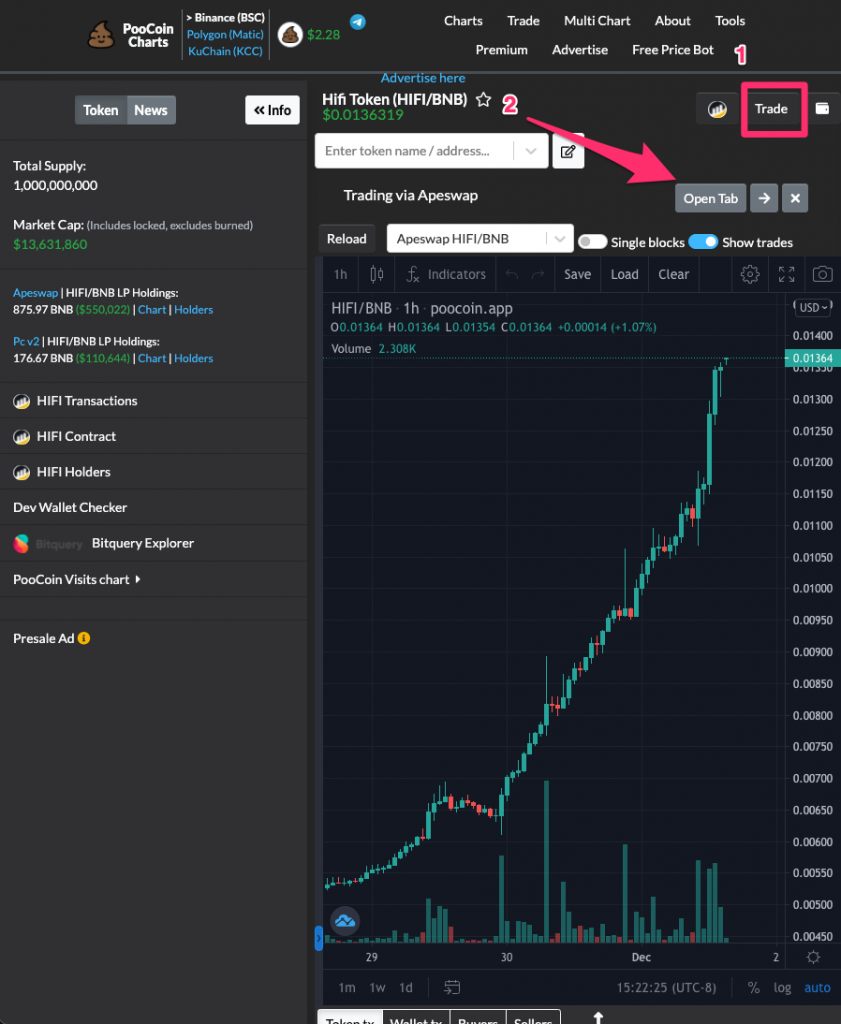Set the chart range to 1m
This screenshot has width=841, height=1024.
pos(347,987)
